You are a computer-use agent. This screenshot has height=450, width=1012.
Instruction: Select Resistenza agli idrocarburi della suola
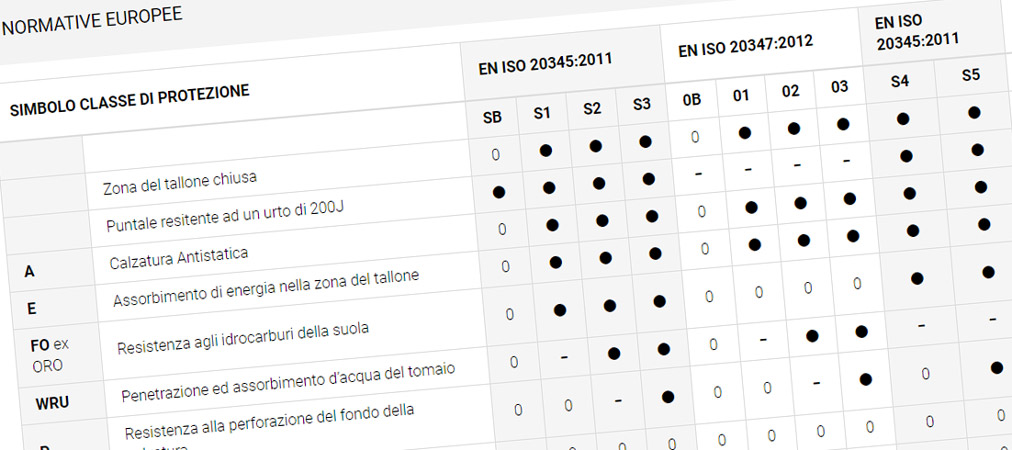pos(243,338)
